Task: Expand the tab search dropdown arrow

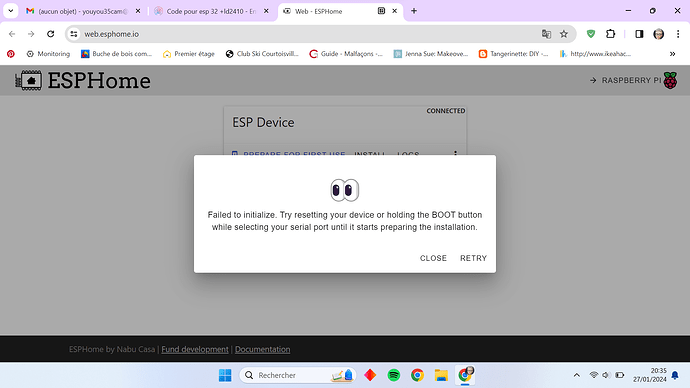Action: [11, 11]
